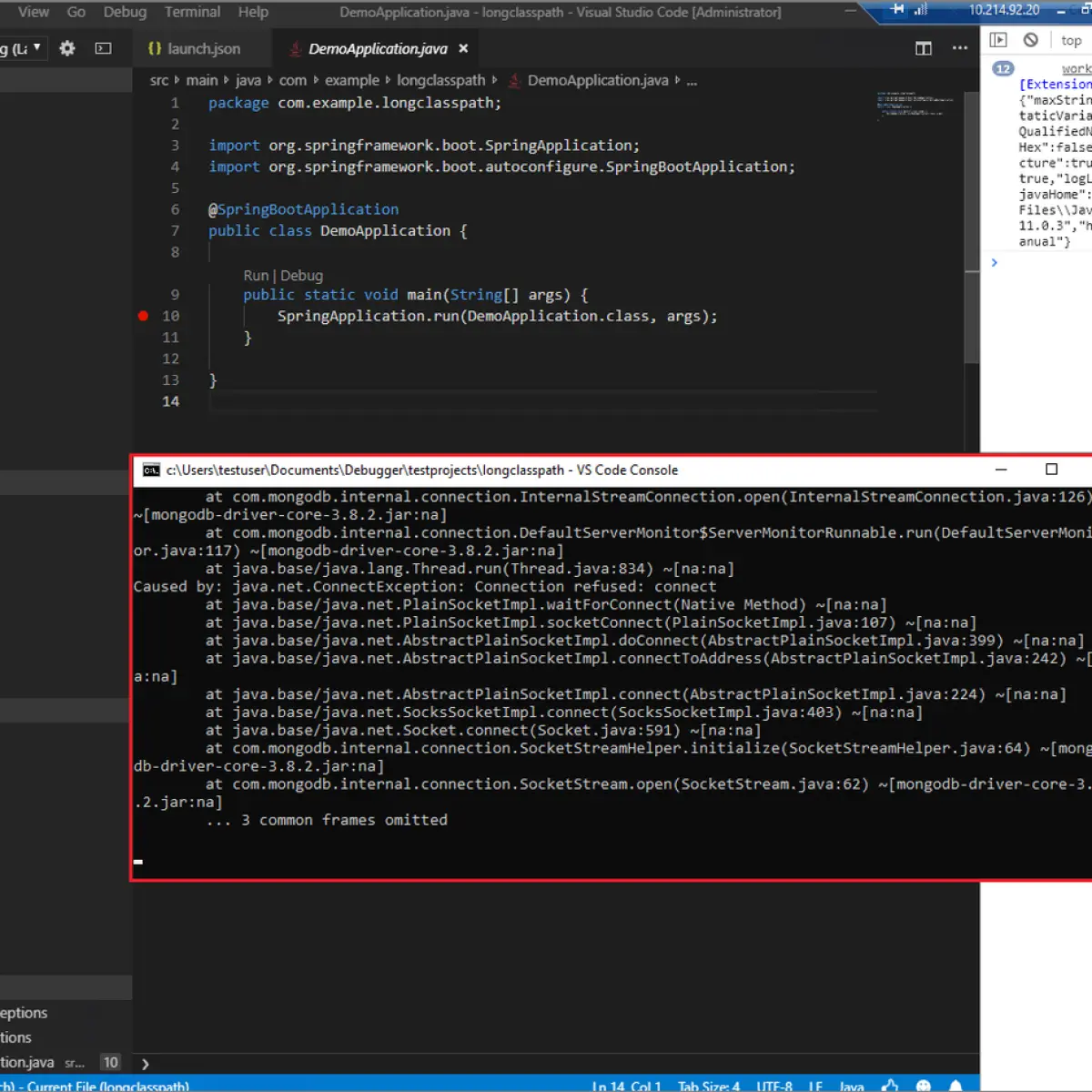This screenshot has width=1092, height=1092.
Task: Click the longclasspath breadcrumb segment
Action: 441,80
